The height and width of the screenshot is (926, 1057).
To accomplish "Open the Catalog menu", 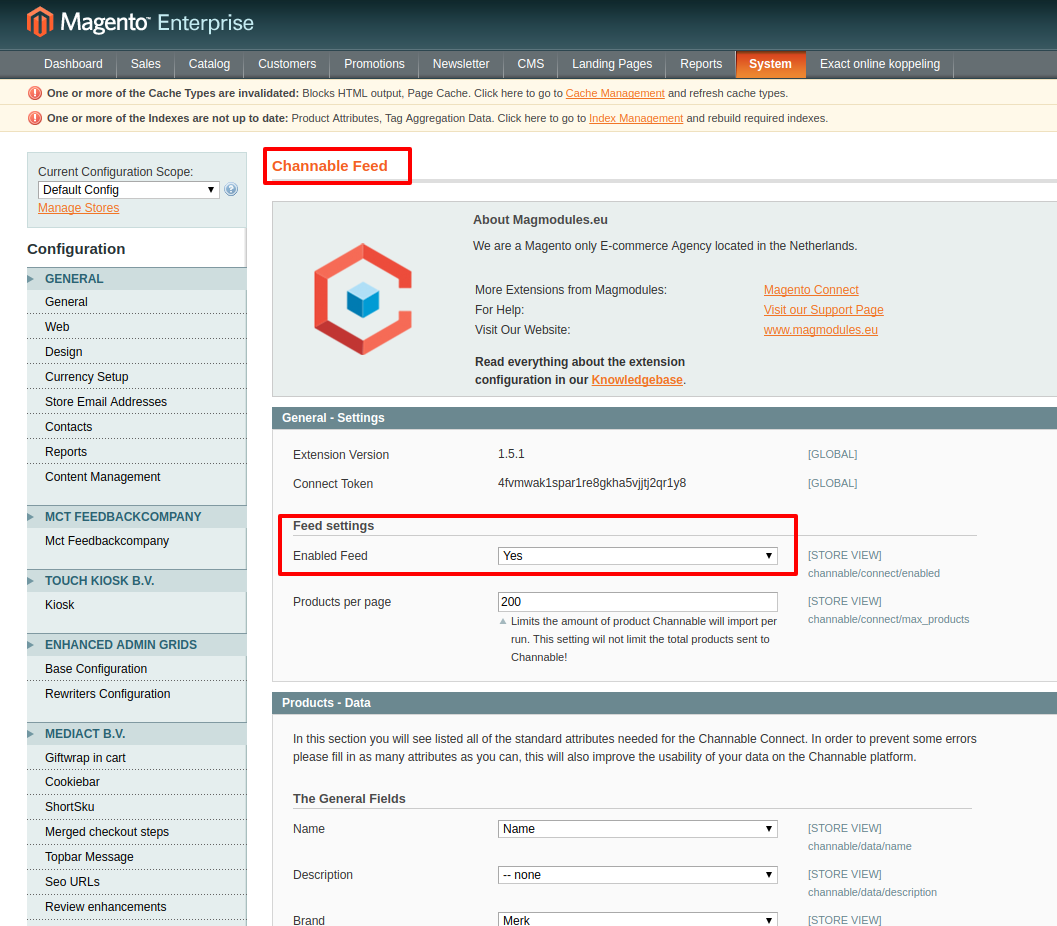I will (x=209, y=64).
